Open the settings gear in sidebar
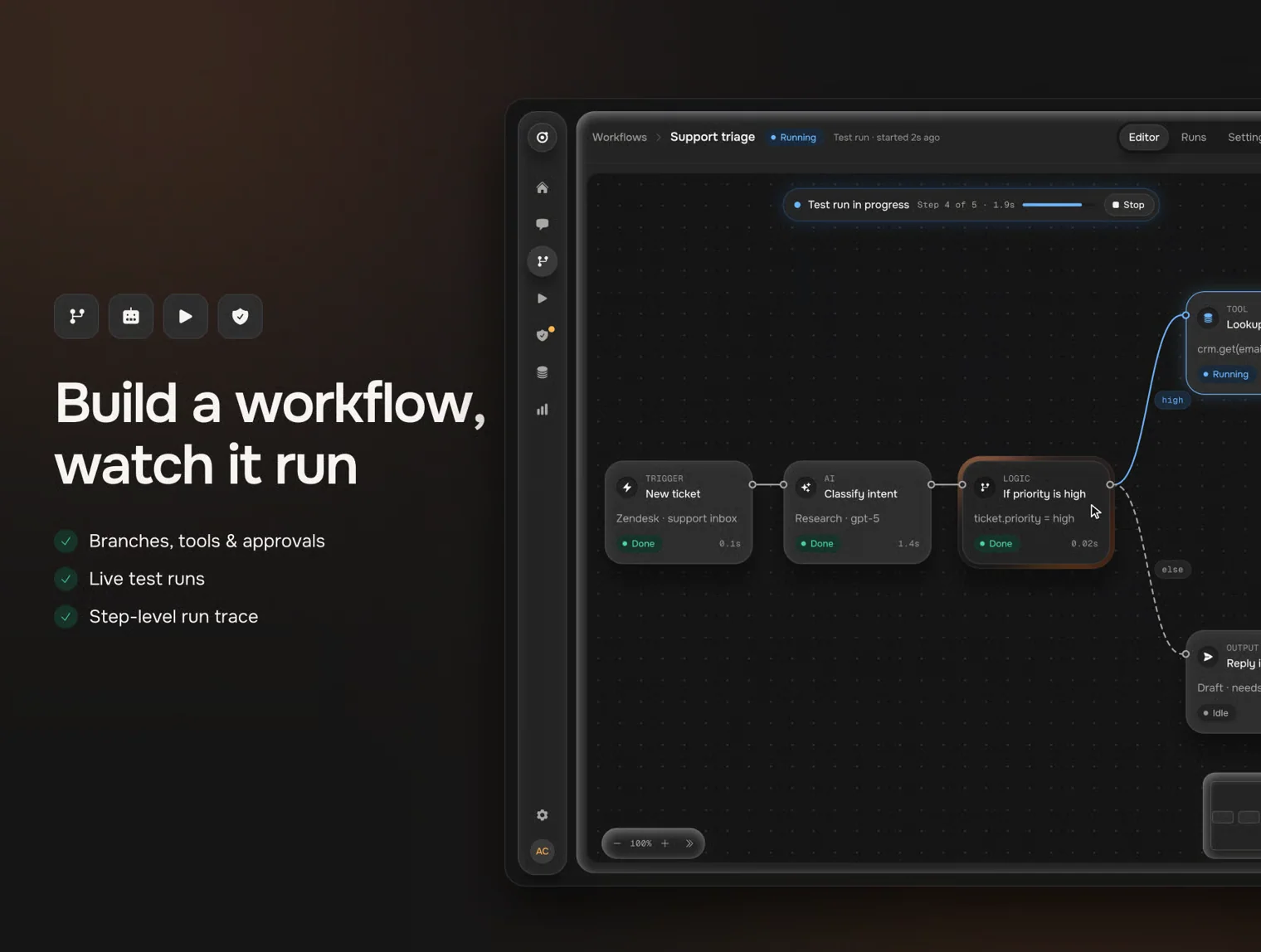 pos(542,815)
